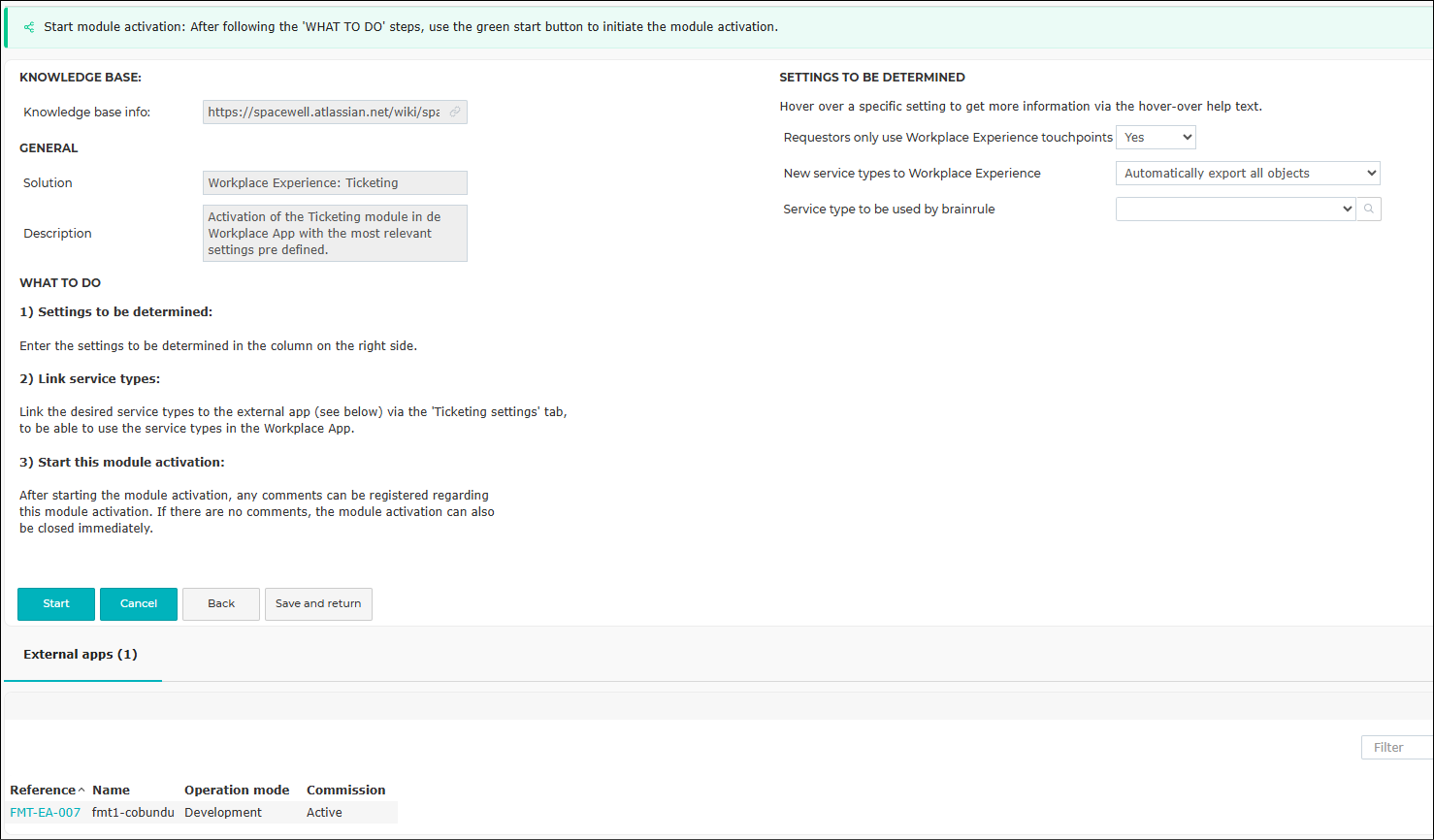The image size is (1434, 840).
Task: Click the Commission column header
Action: 345,791
